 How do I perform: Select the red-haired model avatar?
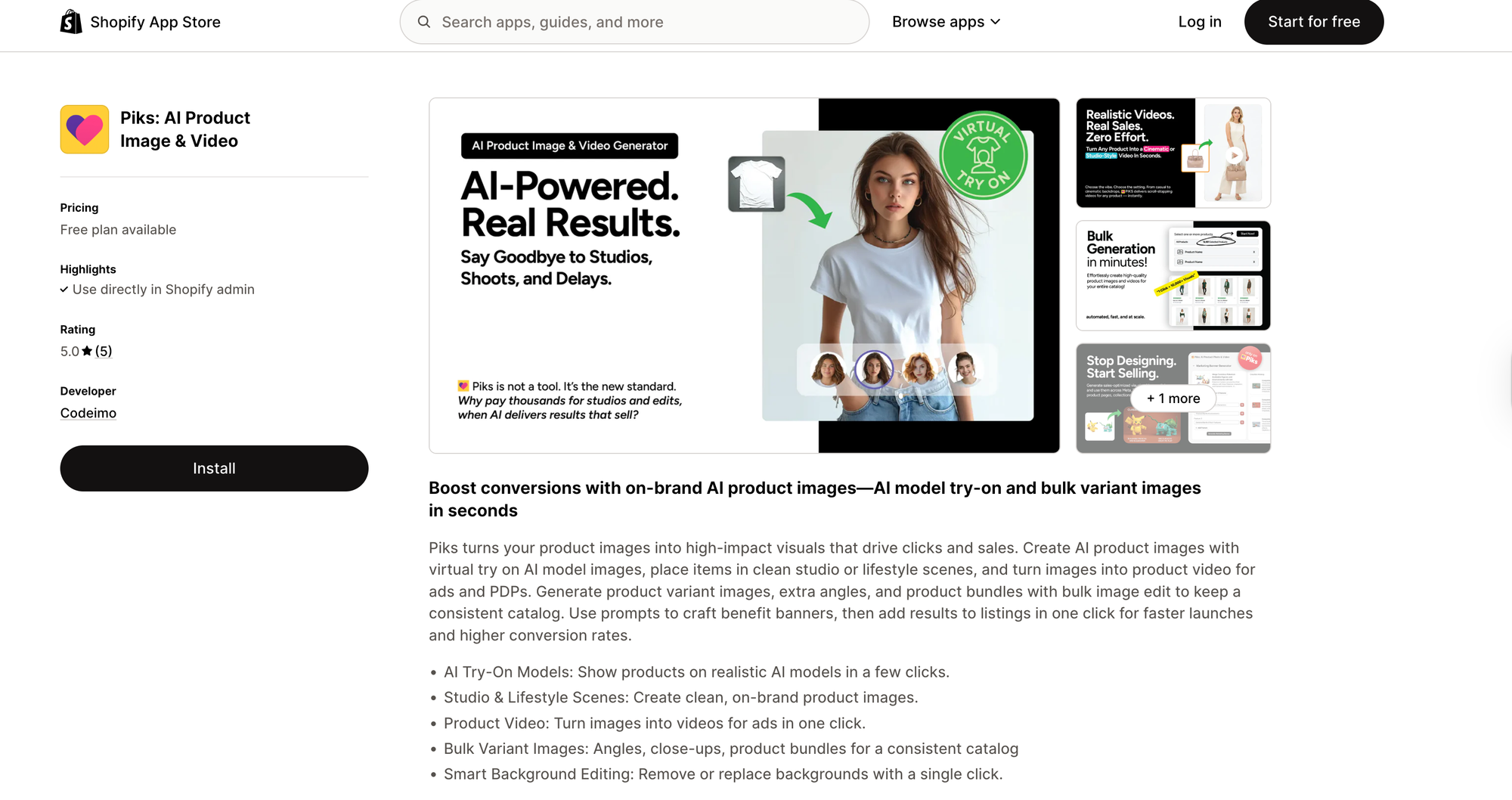tap(919, 370)
